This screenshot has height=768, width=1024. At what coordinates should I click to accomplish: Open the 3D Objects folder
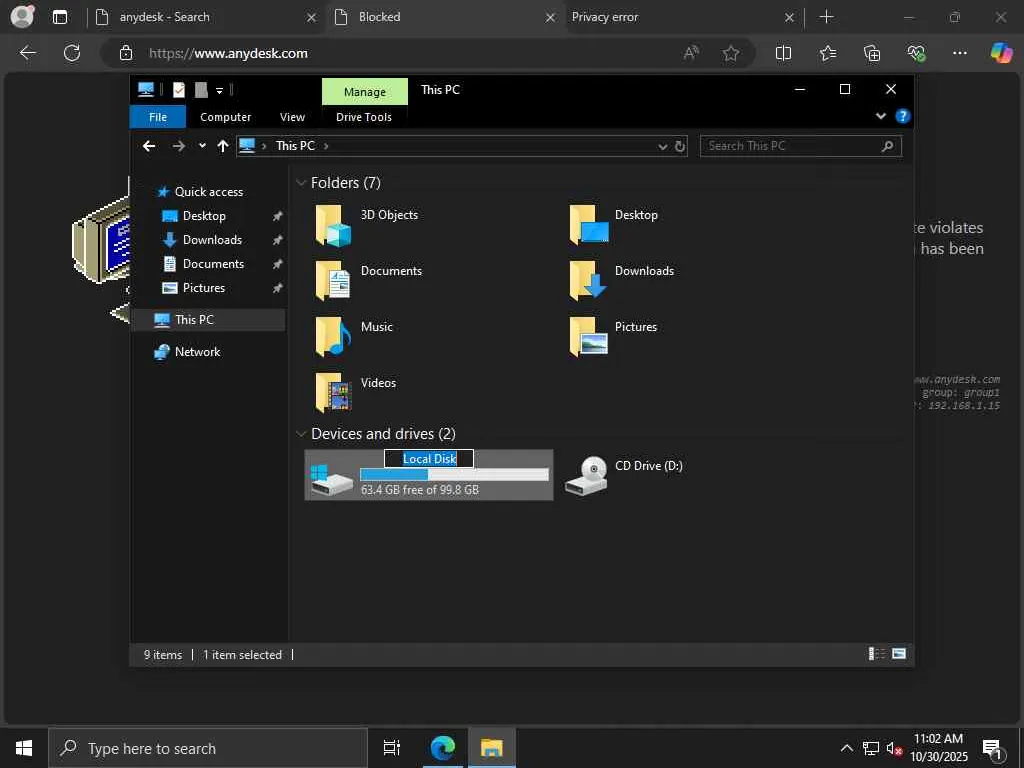pos(367,225)
